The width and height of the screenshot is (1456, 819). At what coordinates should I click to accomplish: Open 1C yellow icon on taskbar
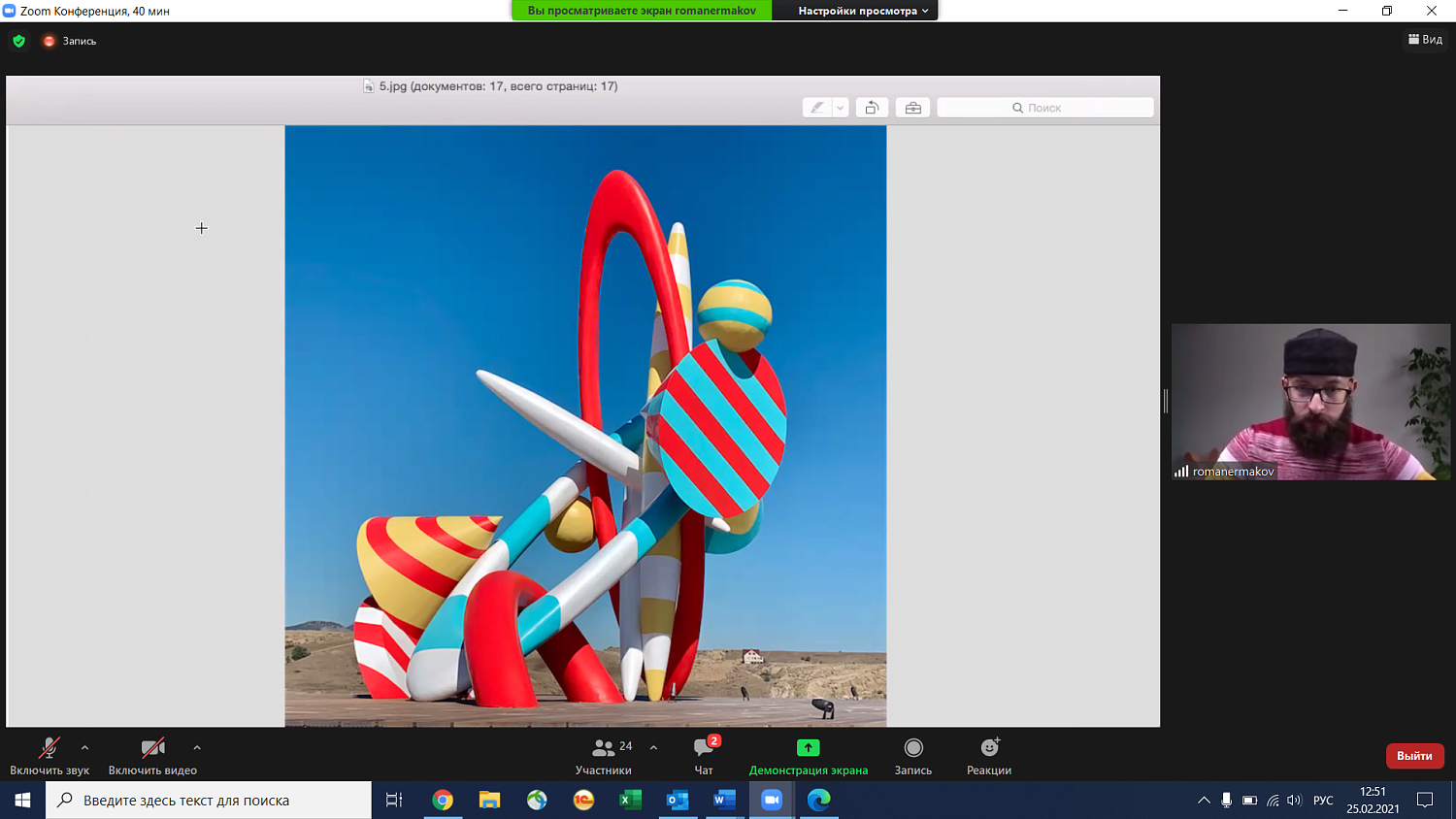pos(583,800)
